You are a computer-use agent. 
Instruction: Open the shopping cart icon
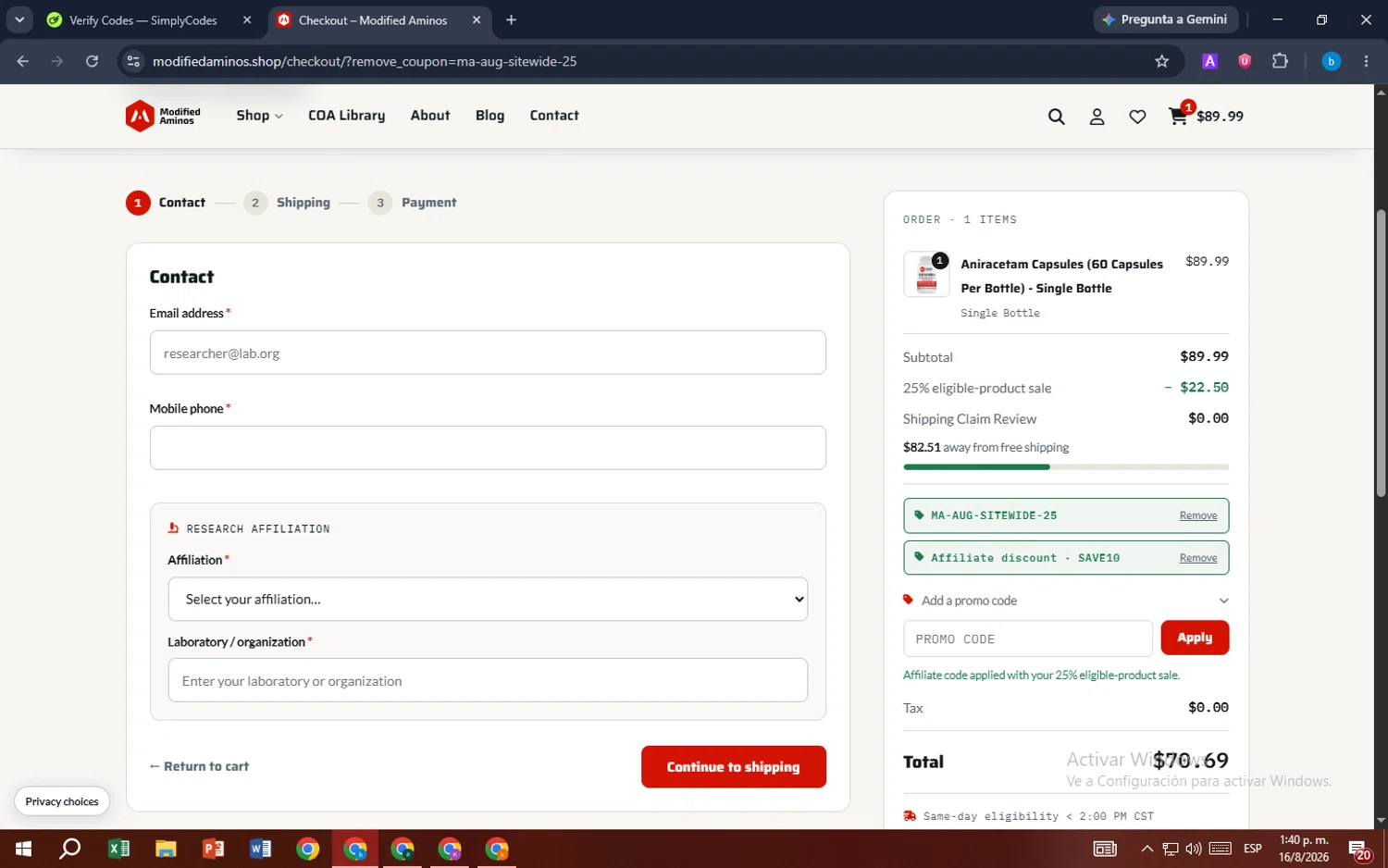[x=1178, y=116]
